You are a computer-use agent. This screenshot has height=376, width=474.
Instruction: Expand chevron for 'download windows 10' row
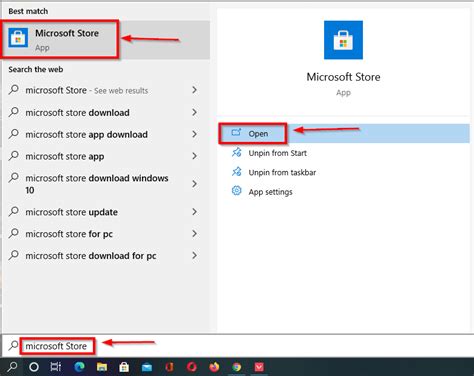pyautogui.click(x=194, y=184)
